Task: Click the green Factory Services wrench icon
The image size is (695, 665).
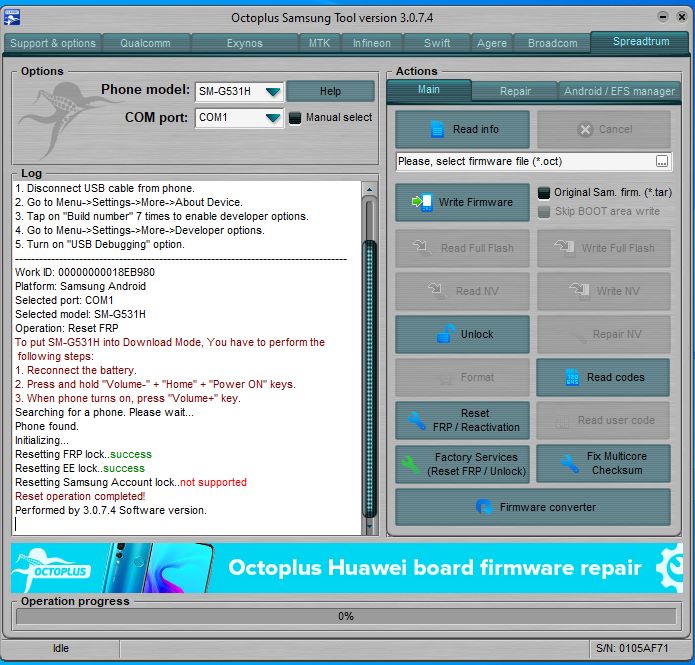Action: pos(410,464)
